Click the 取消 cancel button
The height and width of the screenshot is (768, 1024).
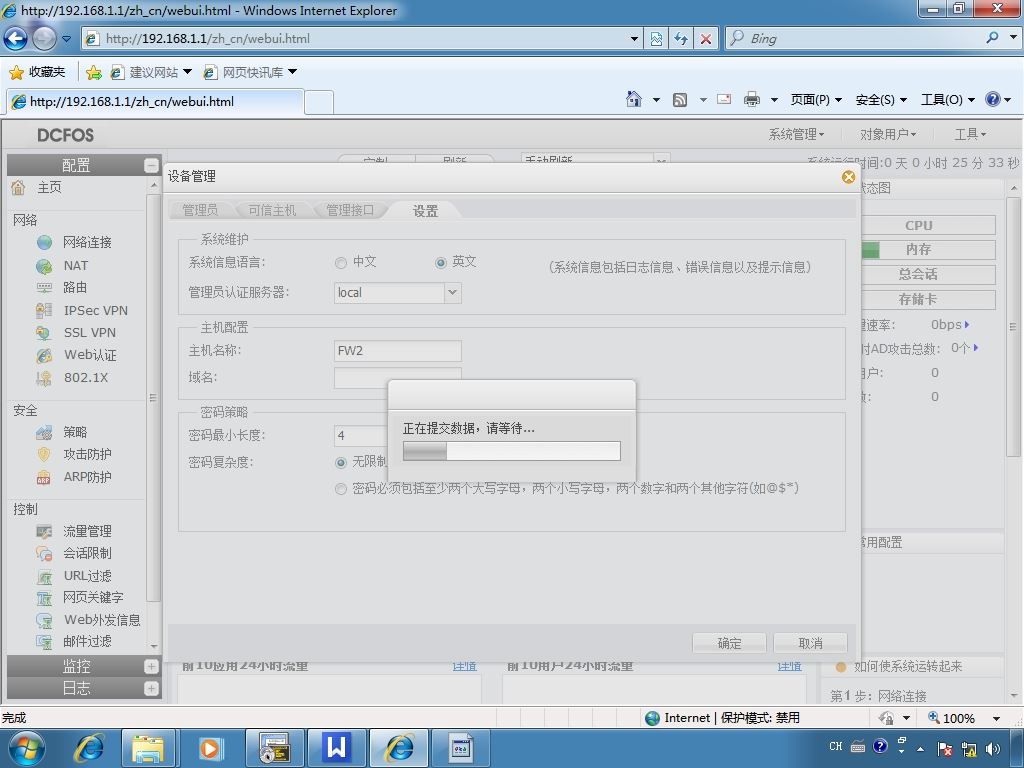(x=810, y=643)
